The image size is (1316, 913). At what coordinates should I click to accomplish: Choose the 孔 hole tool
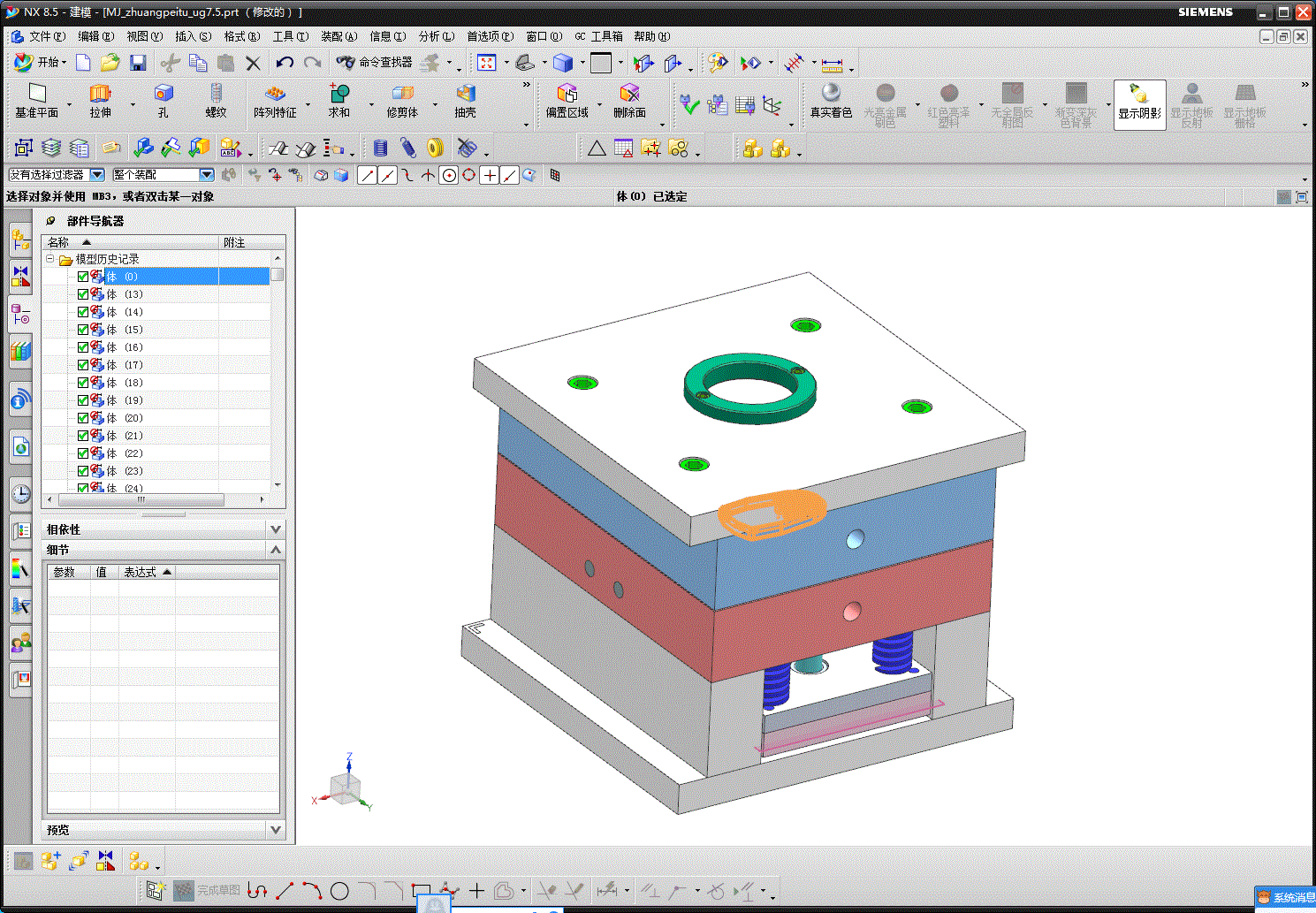click(164, 101)
